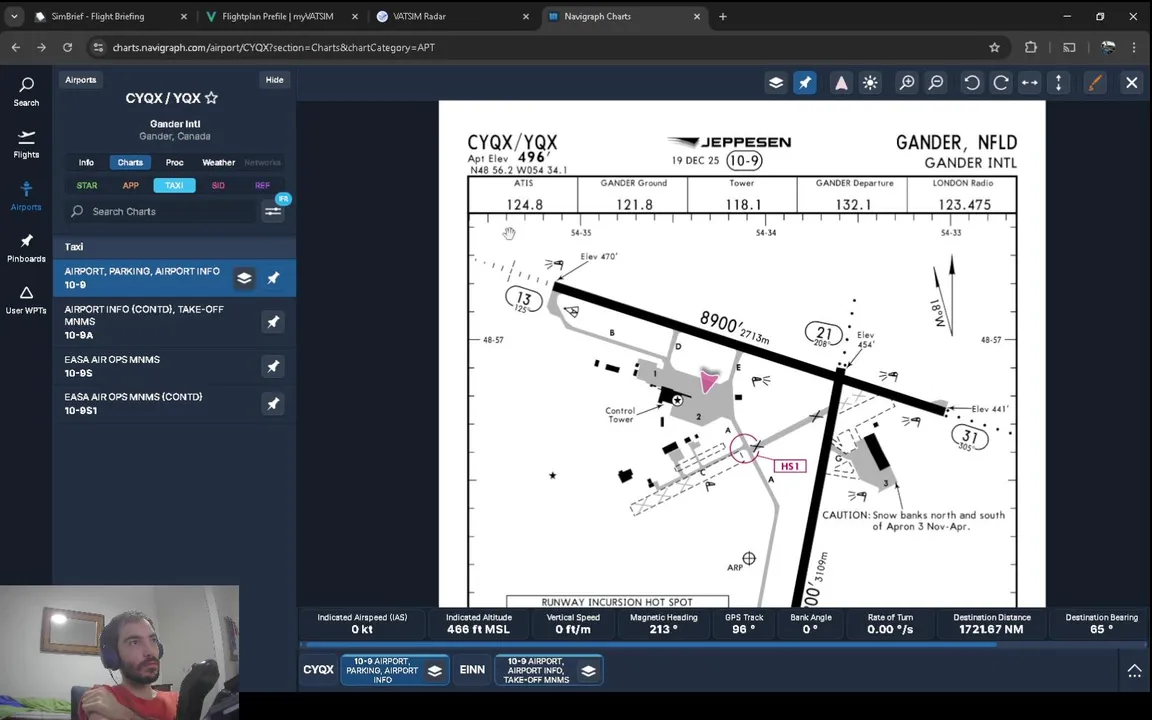This screenshot has height=720, width=1152.
Task: Select the Charts tab
Action: (x=130, y=162)
